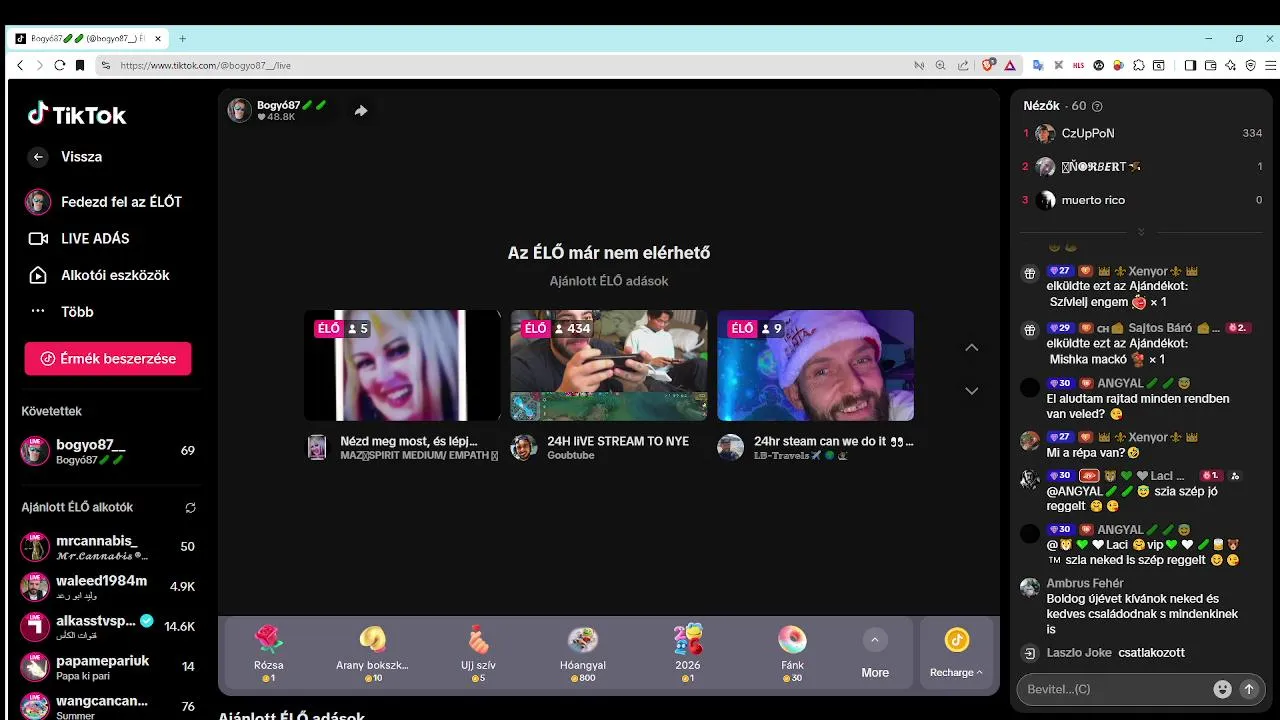Select 2026 gift
Image resolution: width=1280 pixels, height=720 pixels.
[688, 652]
